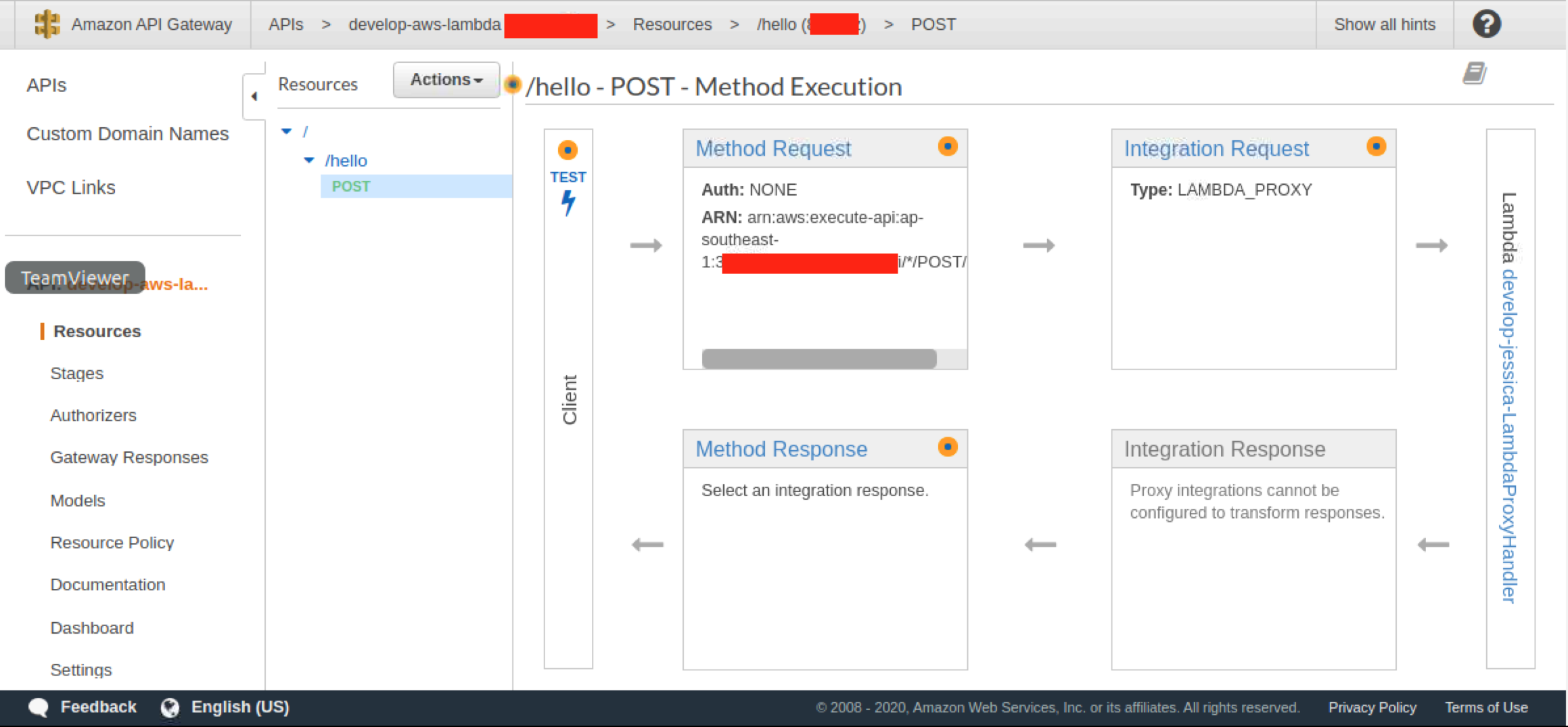Viewport: 1568px width, 727px height.
Task: Go to Stages section
Action: [x=76, y=373]
